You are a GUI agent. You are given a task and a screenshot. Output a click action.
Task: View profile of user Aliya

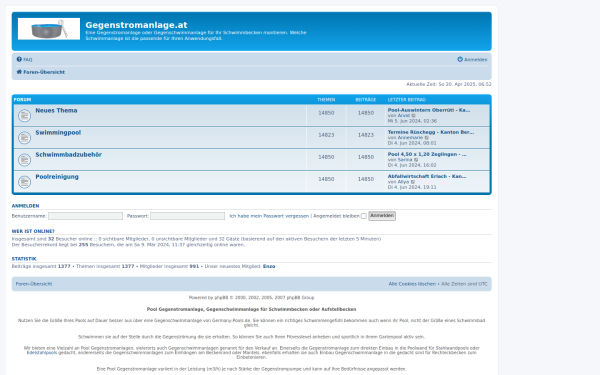tap(404, 182)
